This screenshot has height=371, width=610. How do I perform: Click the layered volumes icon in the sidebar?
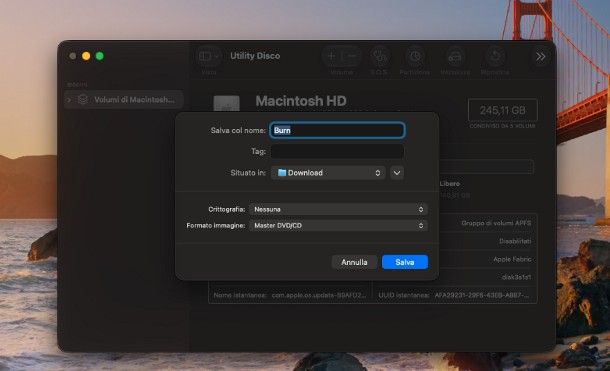tap(83, 100)
